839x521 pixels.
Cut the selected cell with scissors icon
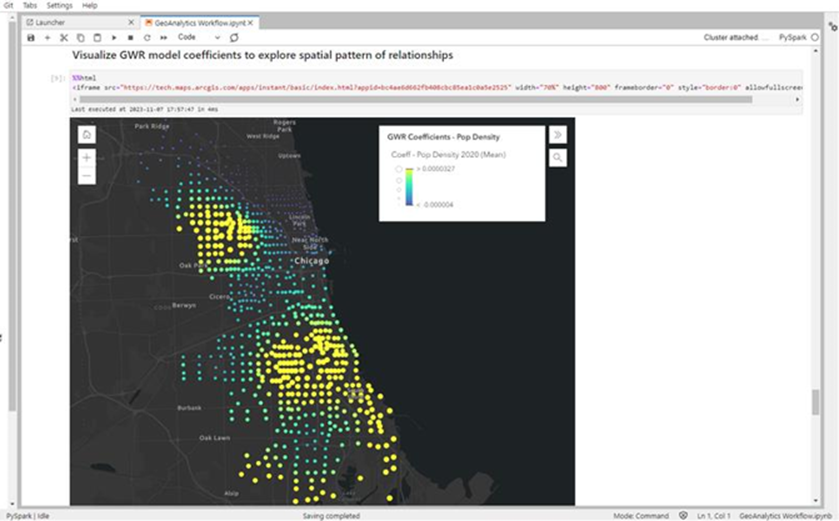click(x=64, y=38)
